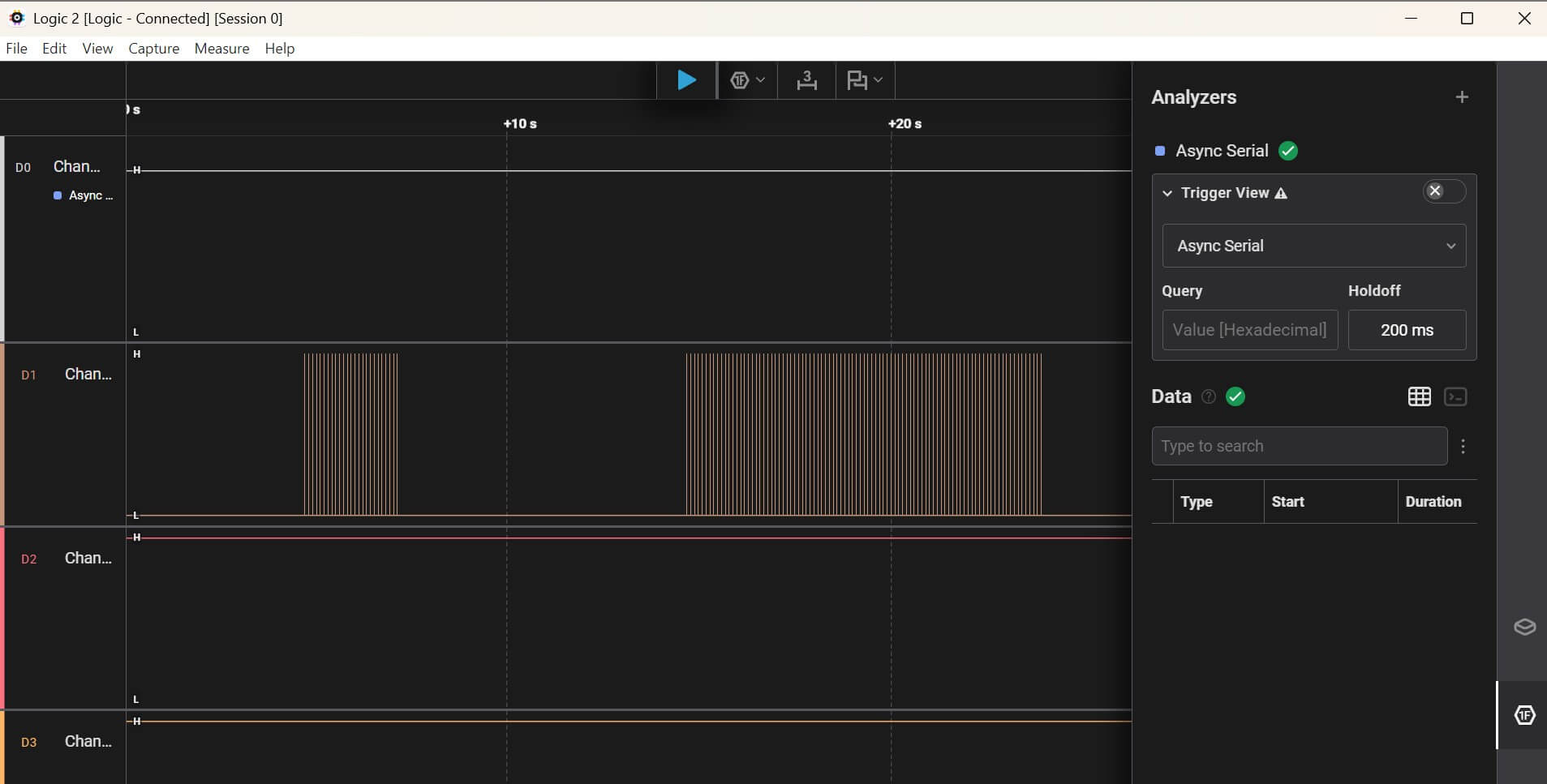Open the Capture menu
The height and width of the screenshot is (784, 1547).
coord(153,49)
